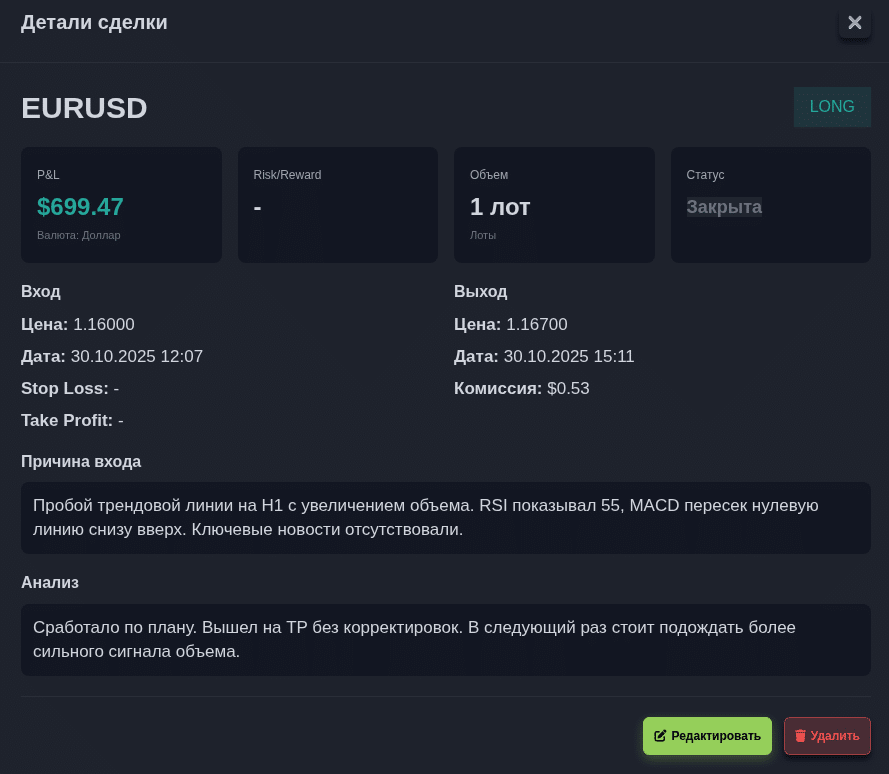889x774 pixels.
Task: Click the Причина входа text box
Action: coord(445,518)
